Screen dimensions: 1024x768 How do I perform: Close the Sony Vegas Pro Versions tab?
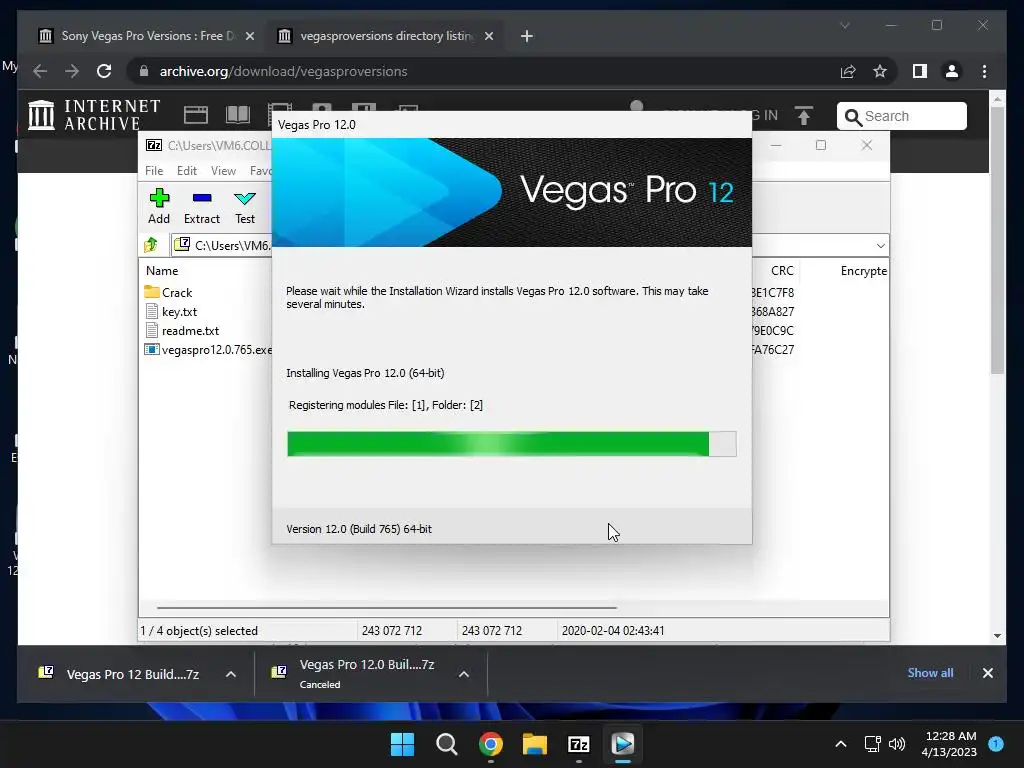pos(249,36)
